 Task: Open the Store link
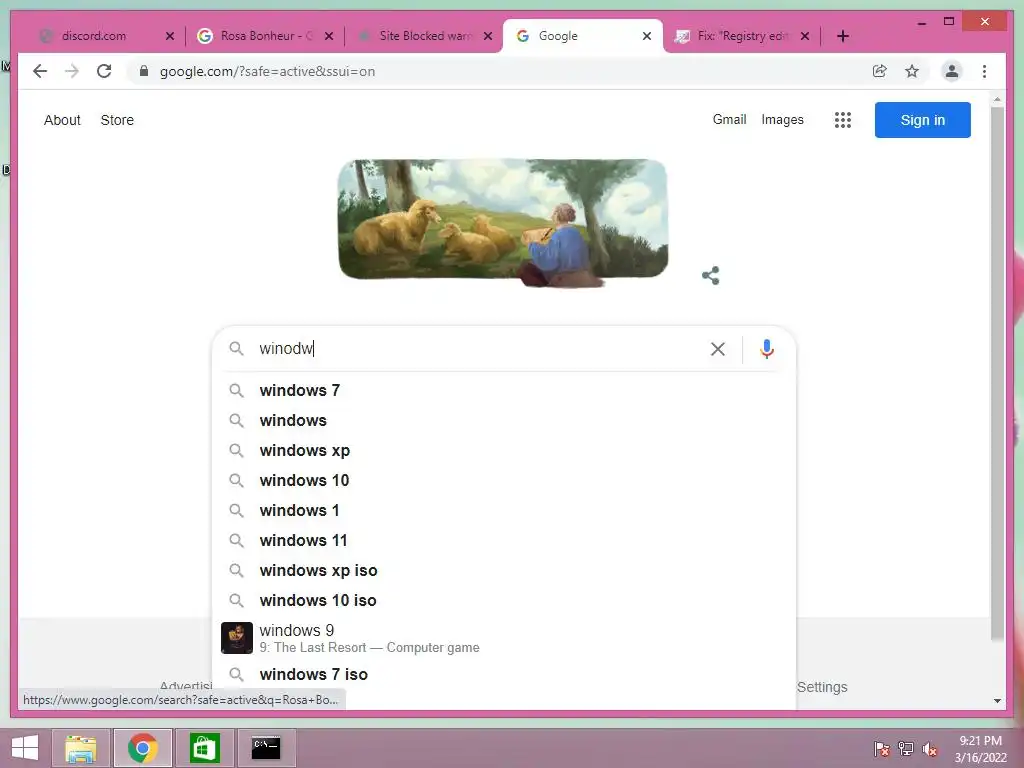117,120
